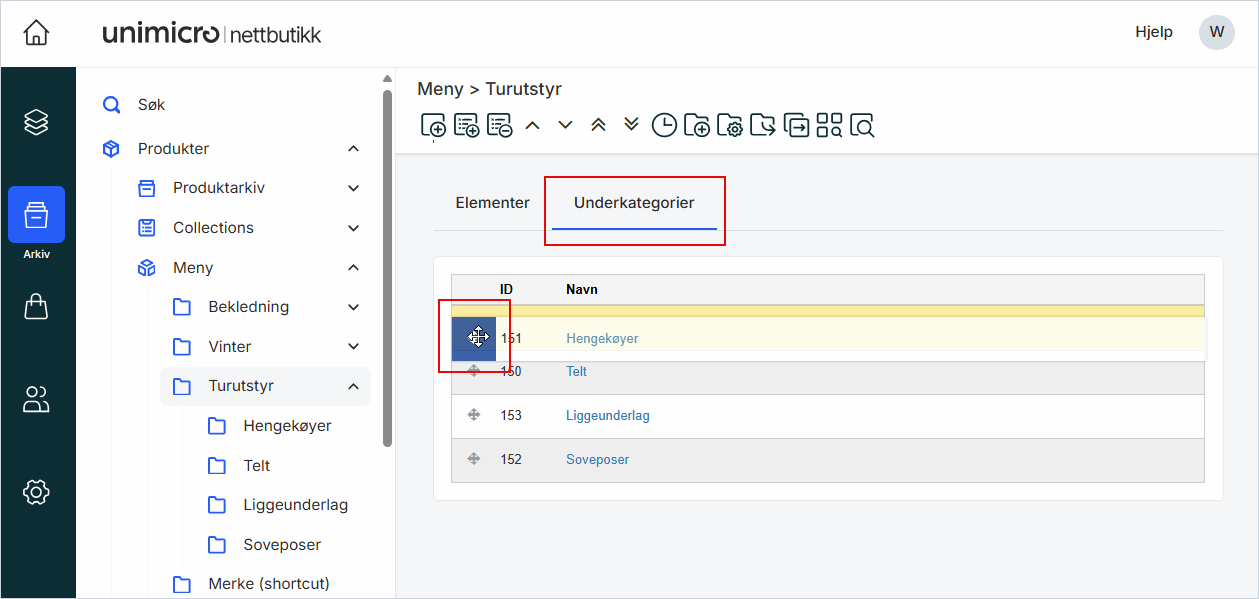
Task: Click the Hjelp link in header
Action: coord(1154,32)
